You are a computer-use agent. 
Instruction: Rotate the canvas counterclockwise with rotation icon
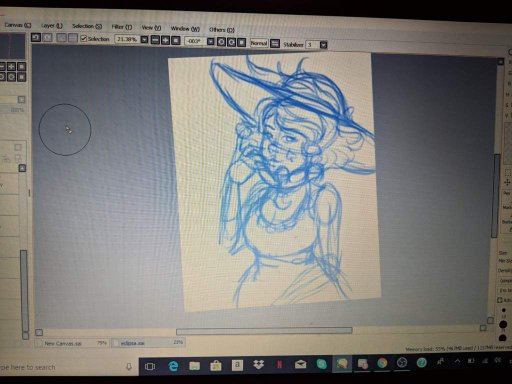tap(221, 42)
